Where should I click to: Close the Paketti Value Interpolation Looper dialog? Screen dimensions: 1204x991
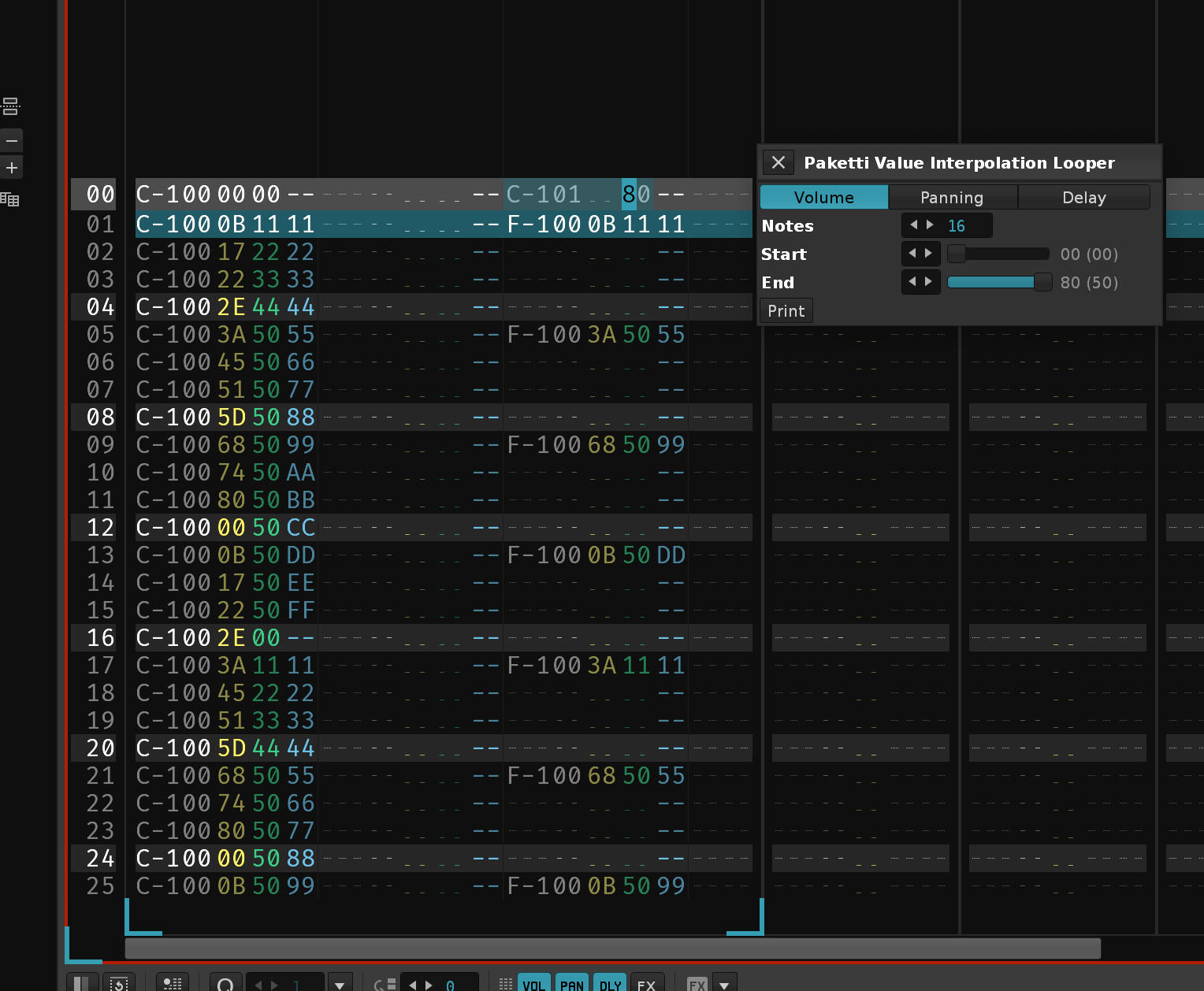point(778,162)
